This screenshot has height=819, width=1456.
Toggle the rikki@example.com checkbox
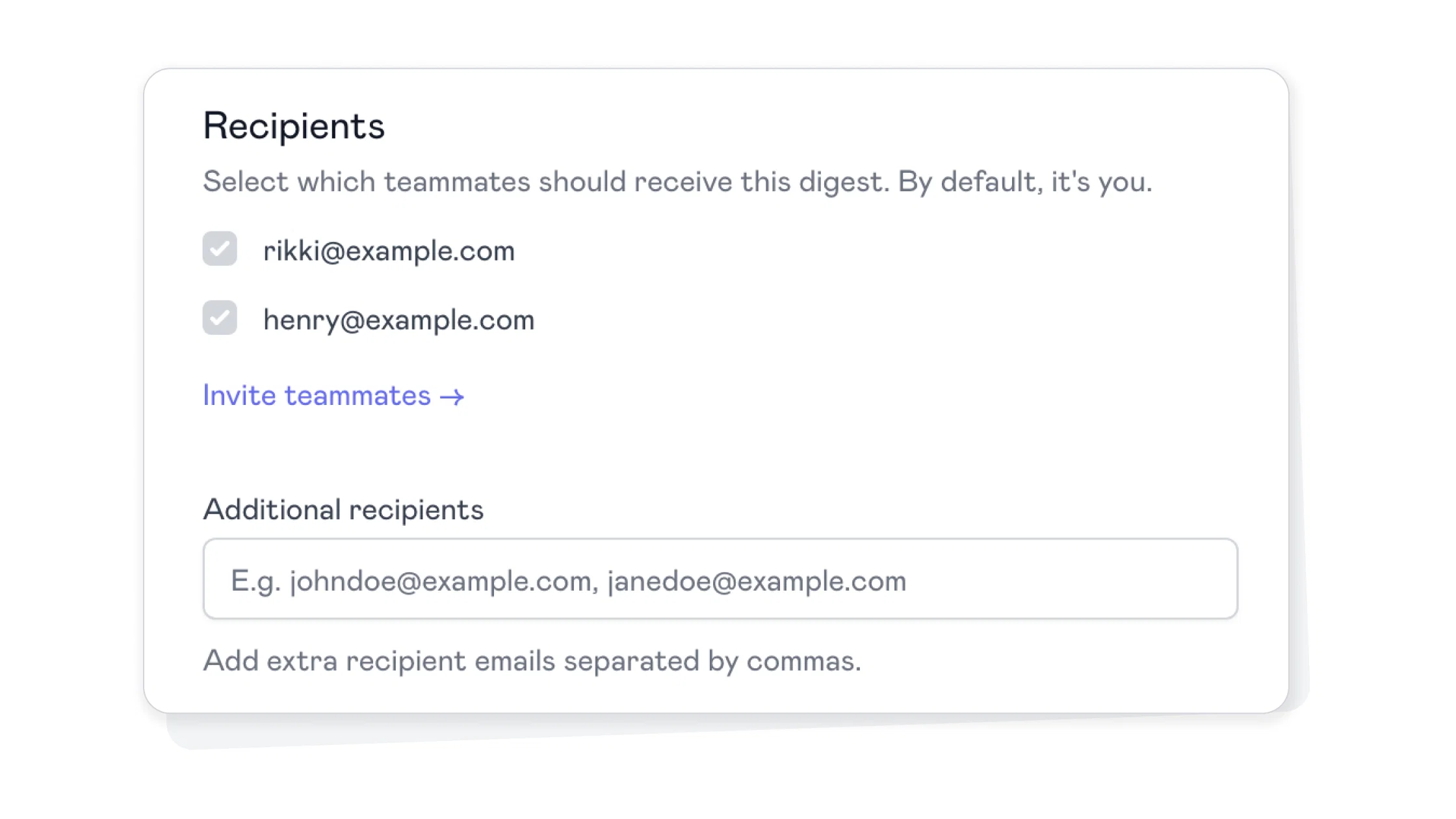[x=220, y=249]
